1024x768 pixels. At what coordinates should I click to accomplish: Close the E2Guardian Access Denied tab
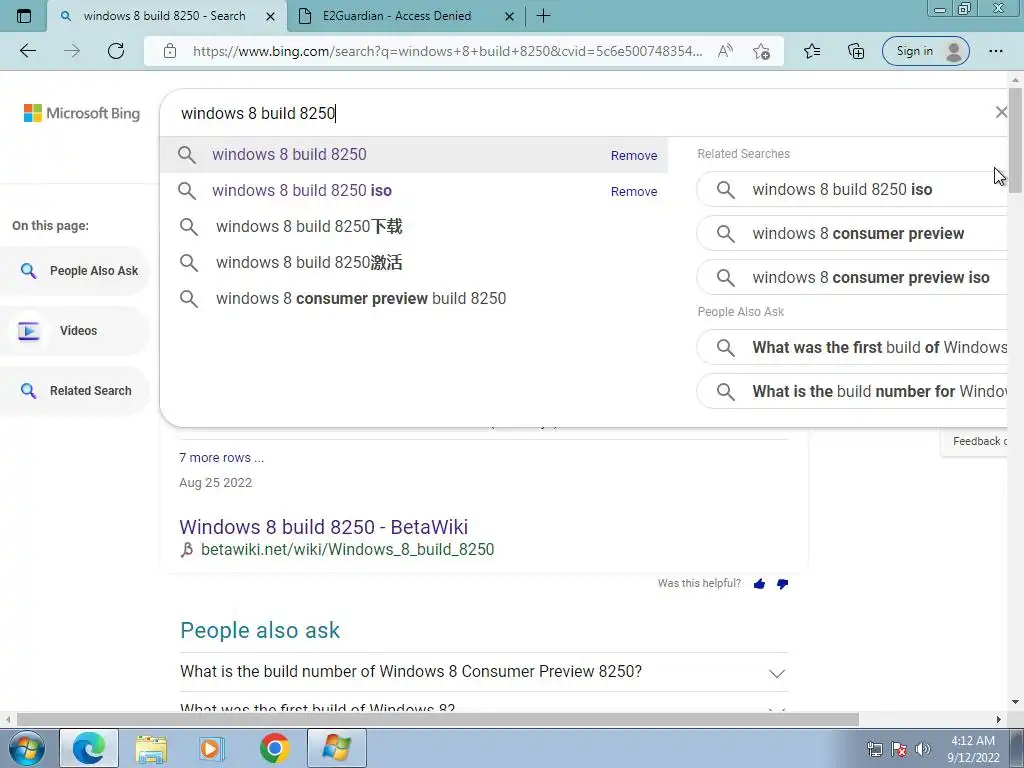(509, 16)
